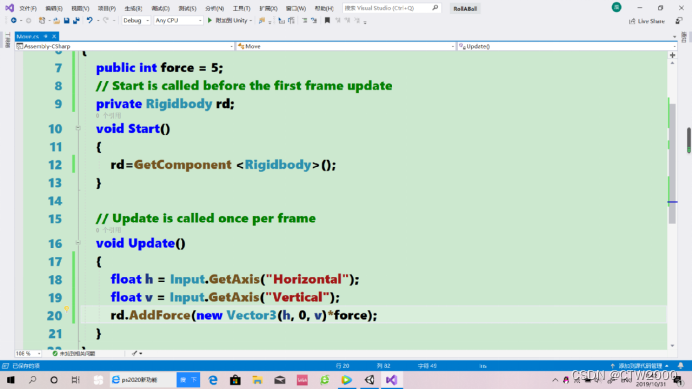Click the user account avatar icon
693x390 pixels.
click(x=617, y=7)
